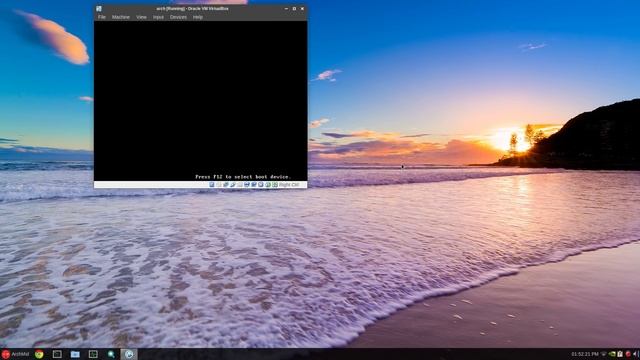Click the hard disk activity status icon
The image size is (640, 360).
211,184
